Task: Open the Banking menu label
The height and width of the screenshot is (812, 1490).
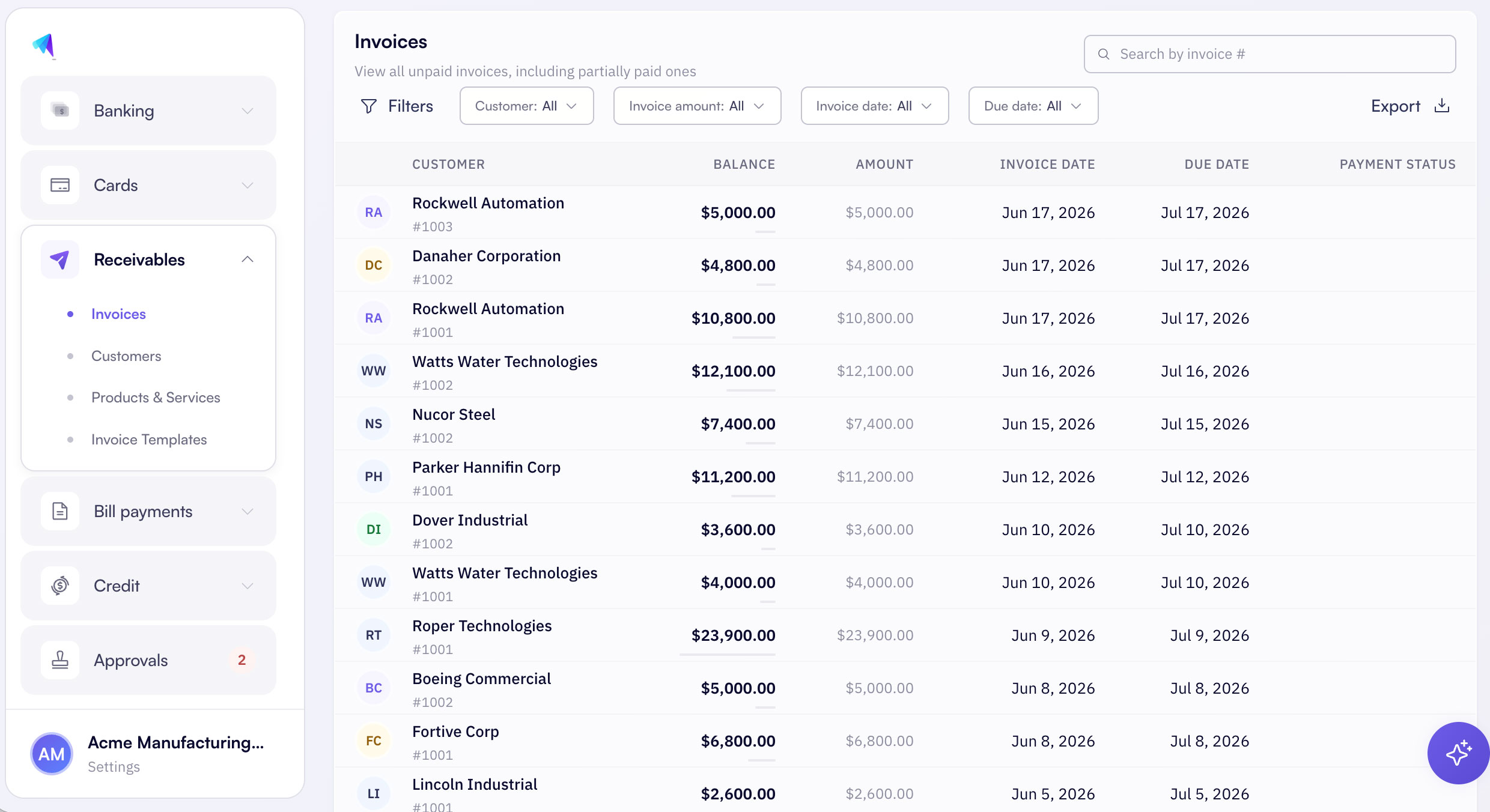Action: pyautogui.click(x=124, y=111)
